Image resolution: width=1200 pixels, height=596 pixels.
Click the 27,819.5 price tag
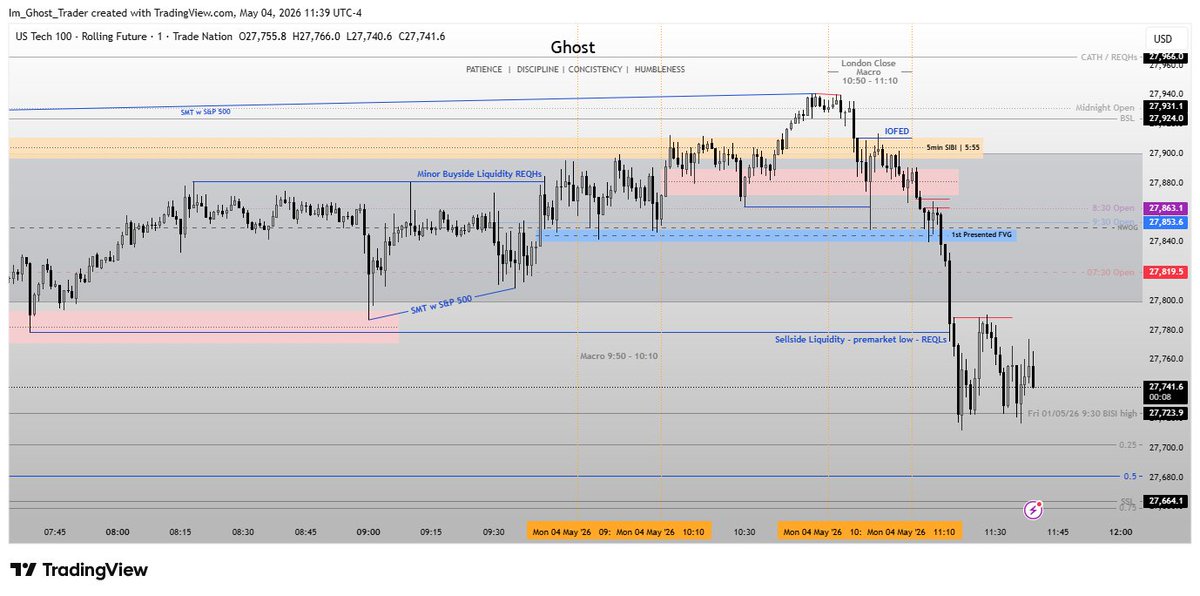1166,271
